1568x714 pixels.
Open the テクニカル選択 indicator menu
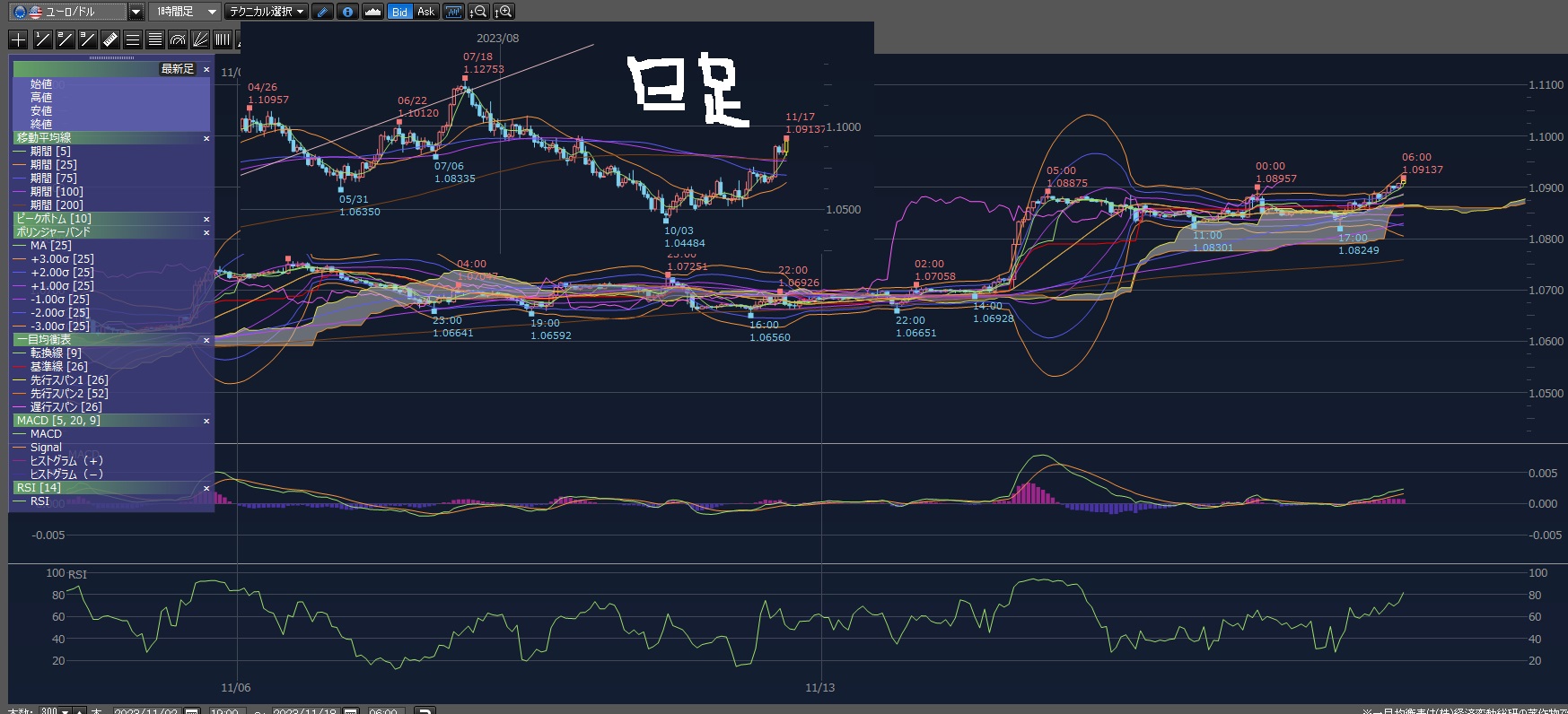point(267,12)
